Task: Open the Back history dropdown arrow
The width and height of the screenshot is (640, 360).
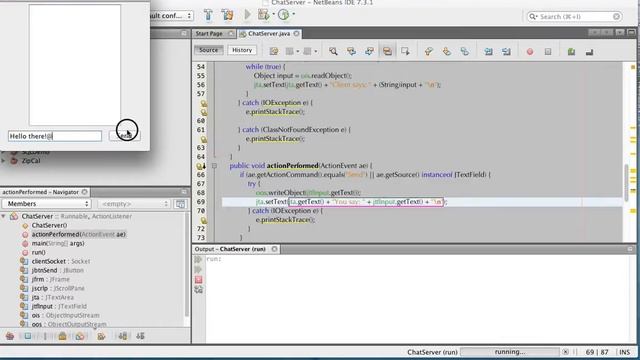Action: tap(298, 51)
